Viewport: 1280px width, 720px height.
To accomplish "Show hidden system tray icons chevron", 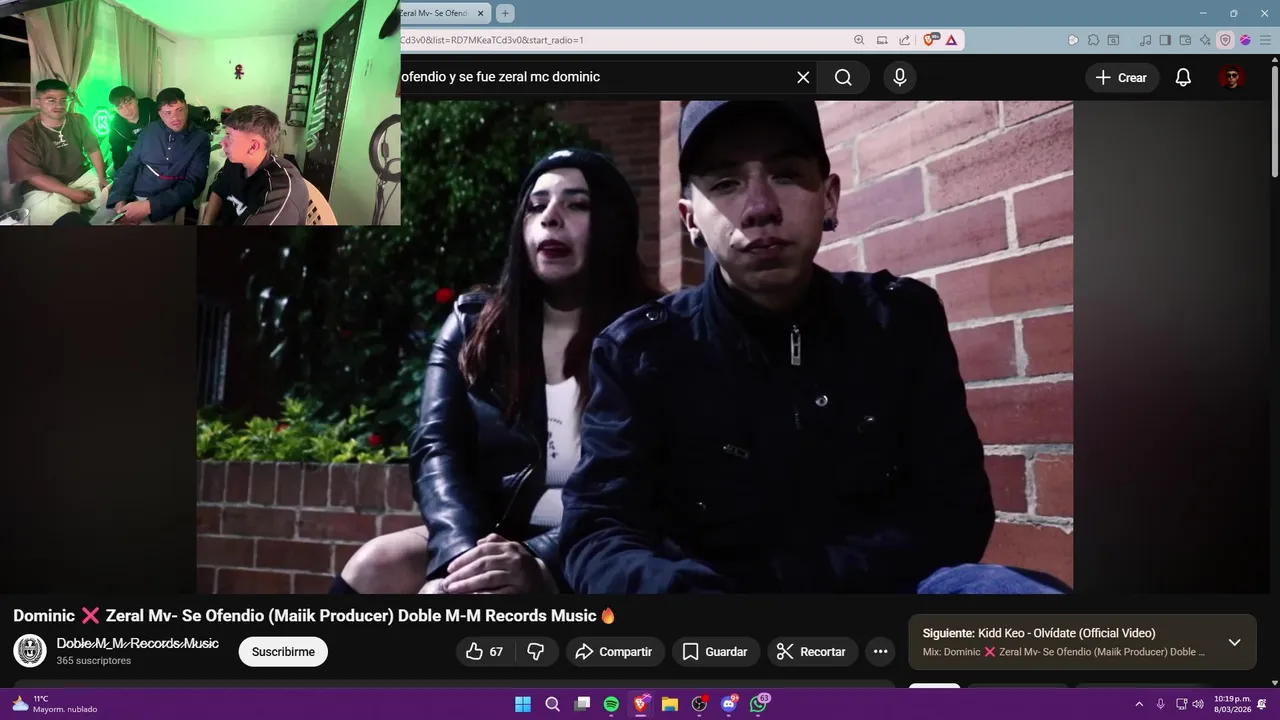I will pos(1138,704).
